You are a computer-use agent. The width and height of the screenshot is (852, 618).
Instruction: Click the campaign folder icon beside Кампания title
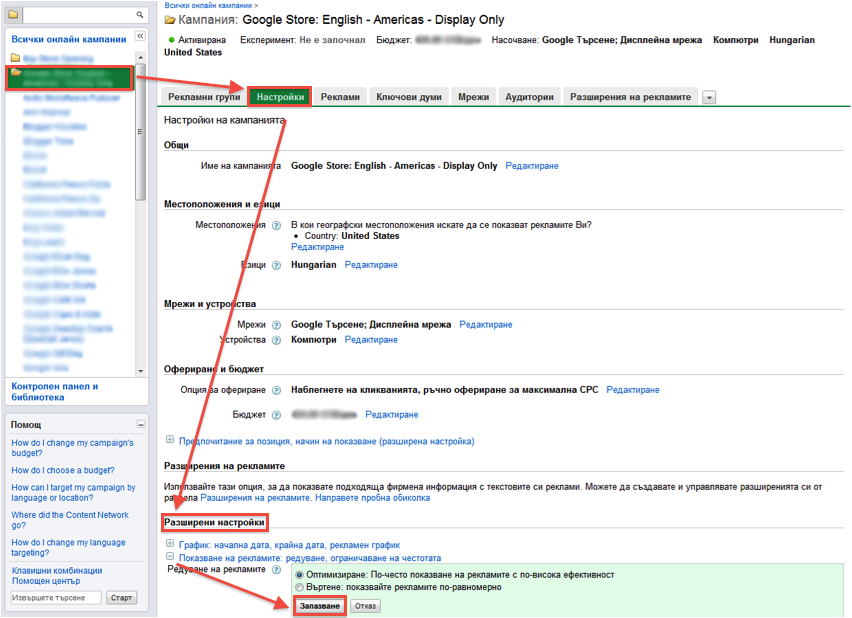170,20
